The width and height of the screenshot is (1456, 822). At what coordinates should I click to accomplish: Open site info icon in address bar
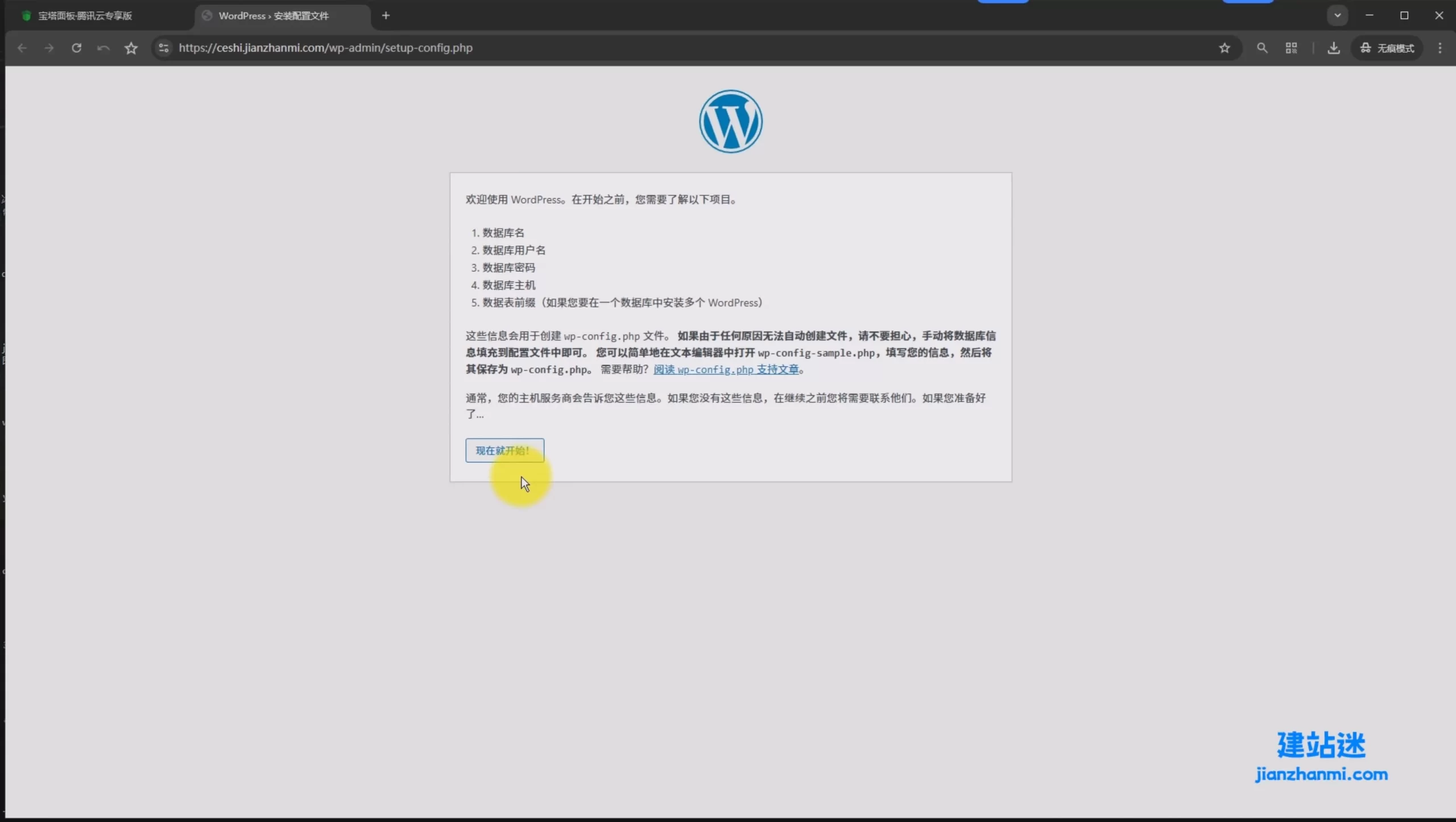(x=164, y=48)
